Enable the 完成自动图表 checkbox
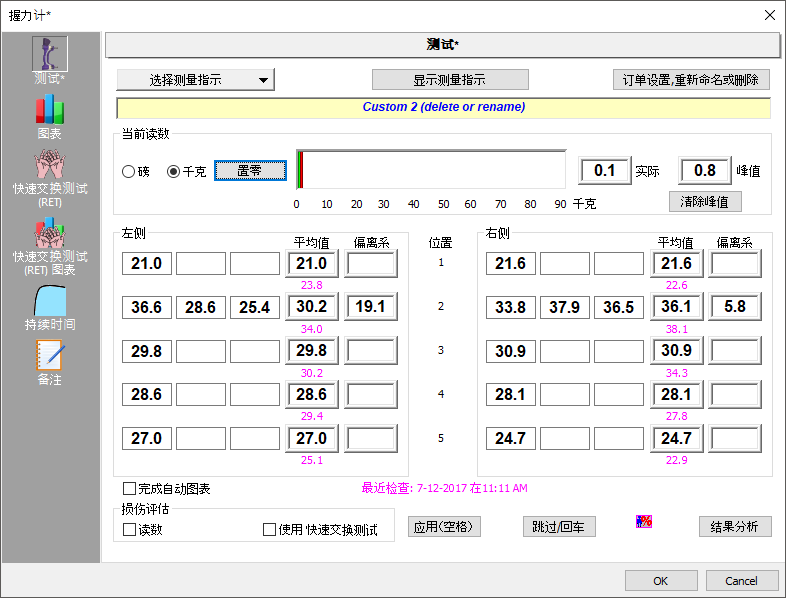The height and width of the screenshot is (598, 786). click(x=129, y=489)
